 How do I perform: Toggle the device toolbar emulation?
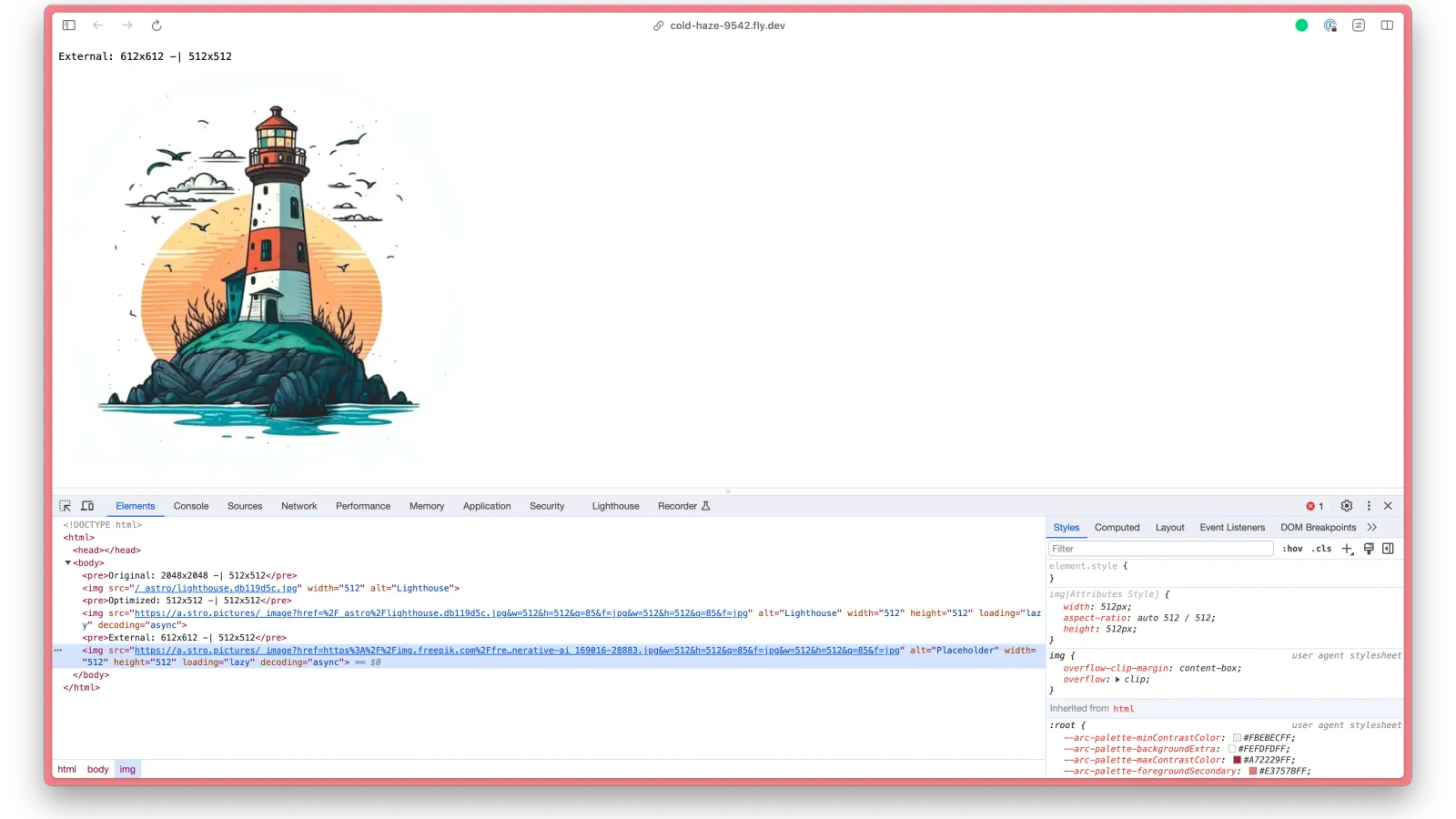87,506
